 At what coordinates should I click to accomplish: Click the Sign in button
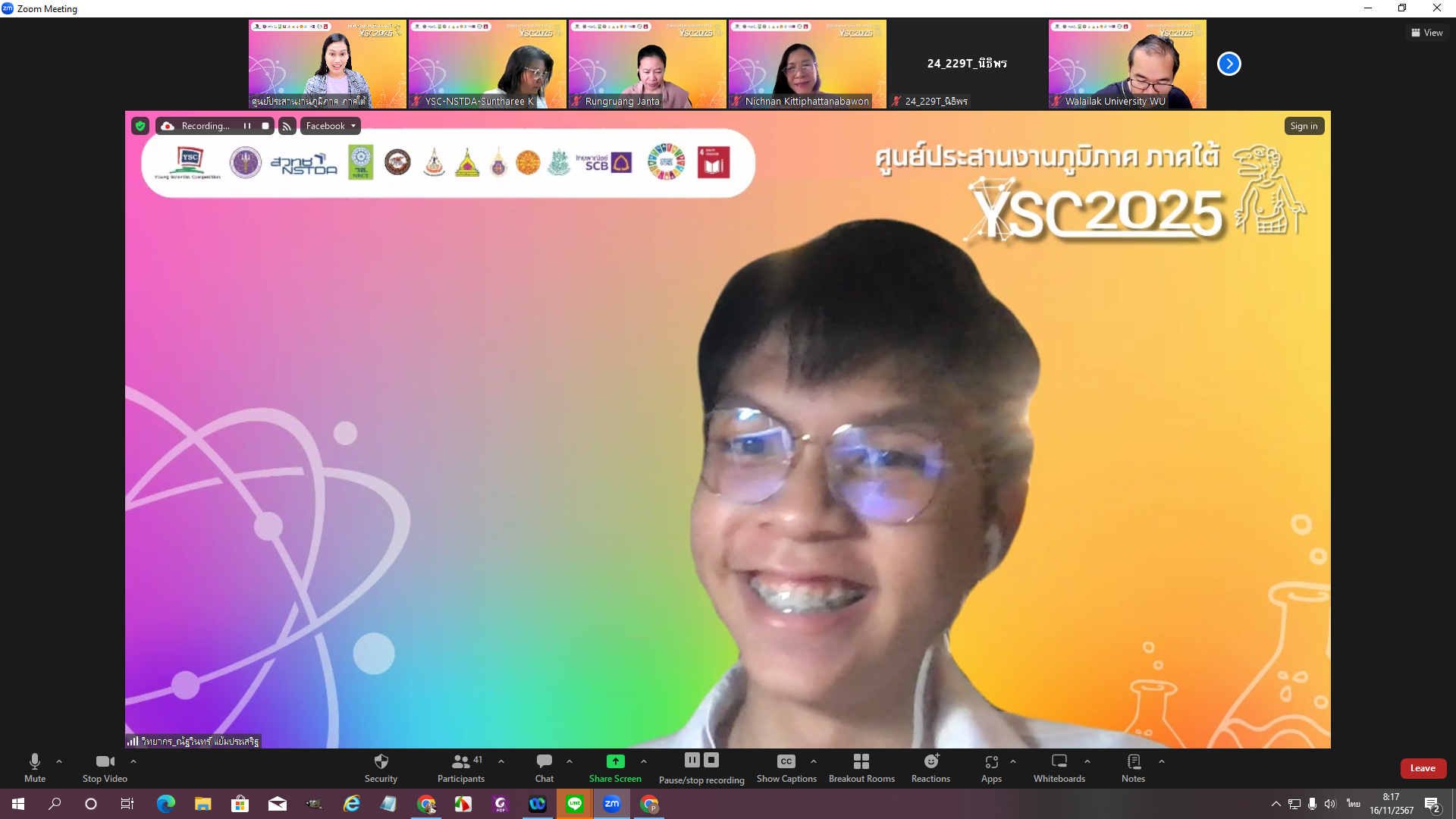[x=1304, y=126]
